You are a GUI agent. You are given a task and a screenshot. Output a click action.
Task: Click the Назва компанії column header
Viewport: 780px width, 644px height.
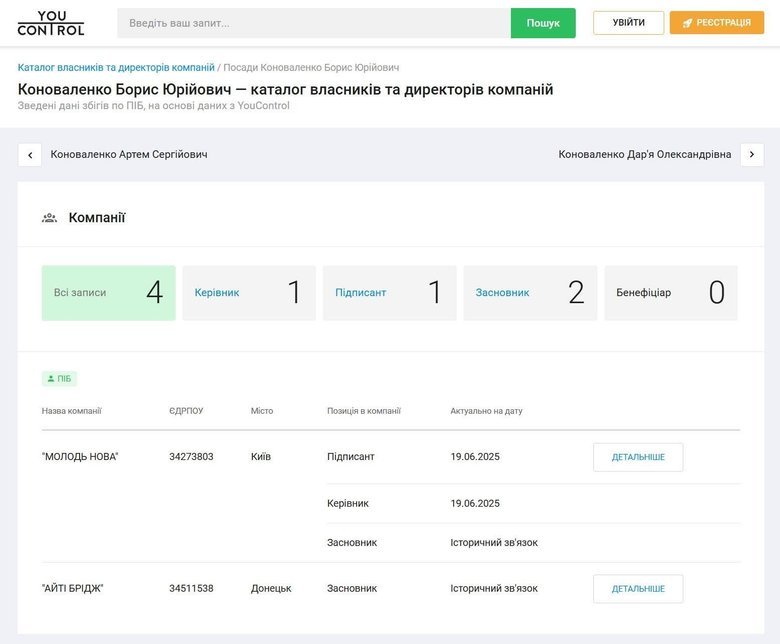tap(72, 411)
